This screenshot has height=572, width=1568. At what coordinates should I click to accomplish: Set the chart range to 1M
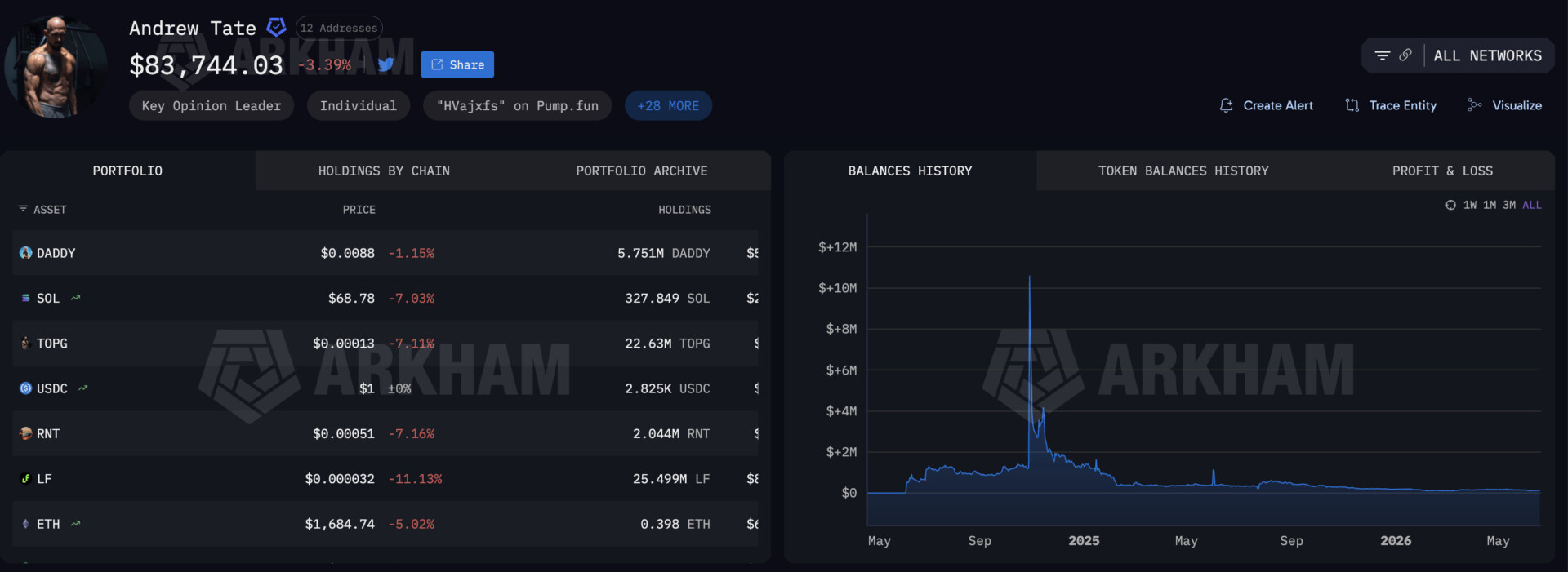[x=1490, y=205]
